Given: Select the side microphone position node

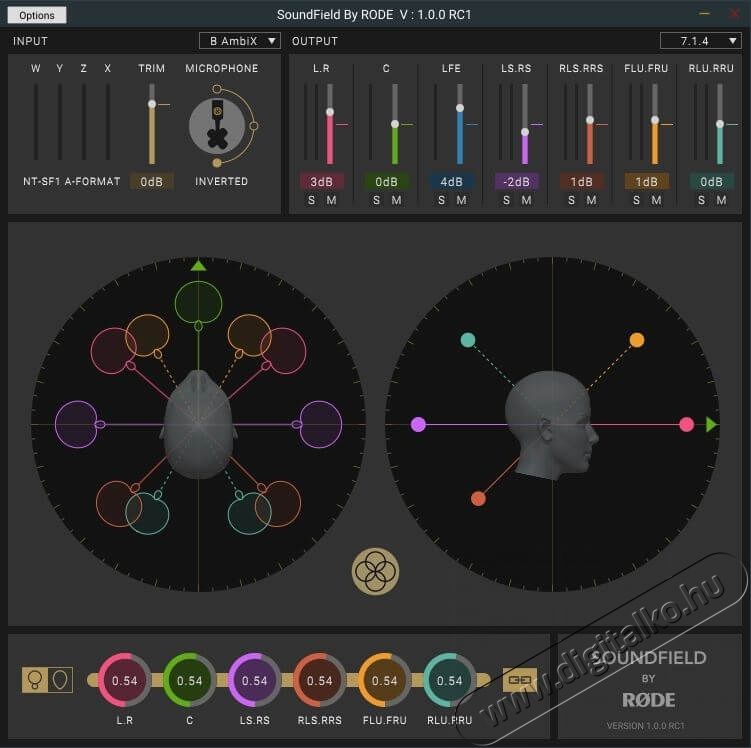Looking at the screenshot, I should 254,126.
